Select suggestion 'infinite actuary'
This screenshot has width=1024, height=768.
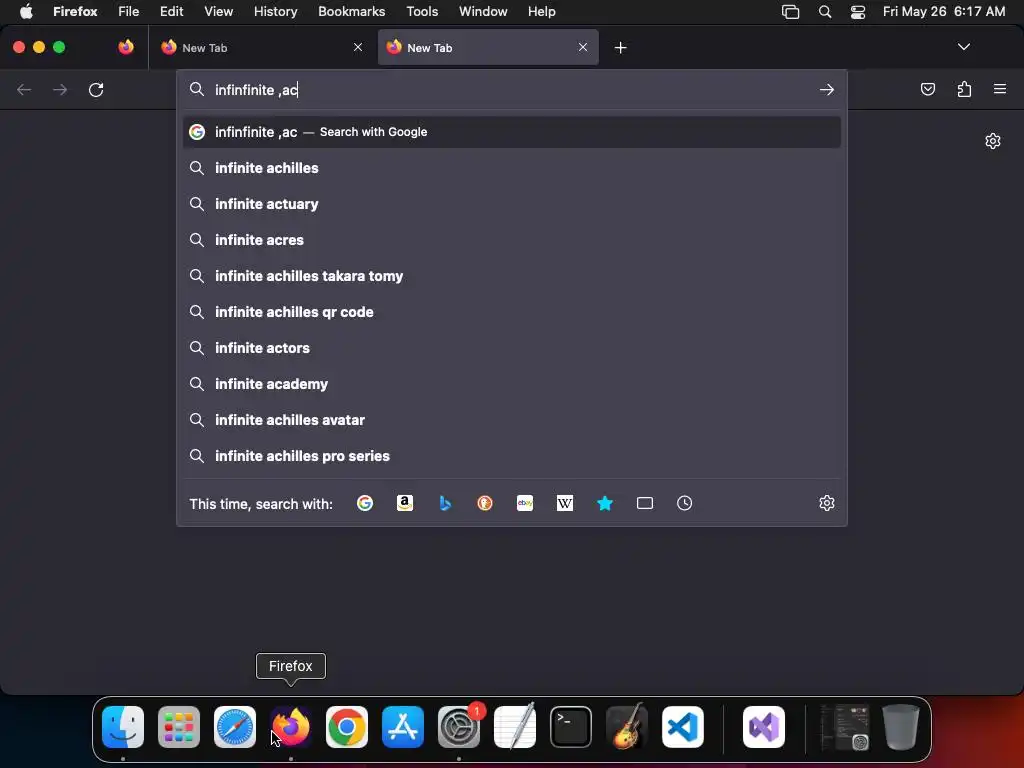pos(511,204)
